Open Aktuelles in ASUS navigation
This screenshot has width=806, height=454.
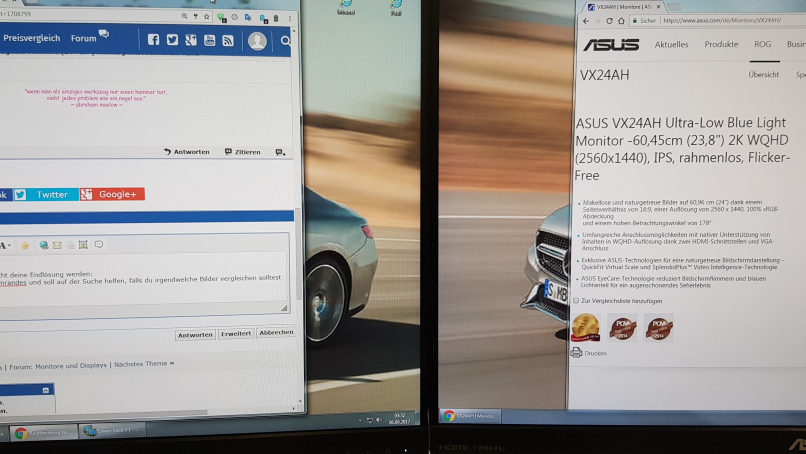click(x=671, y=45)
